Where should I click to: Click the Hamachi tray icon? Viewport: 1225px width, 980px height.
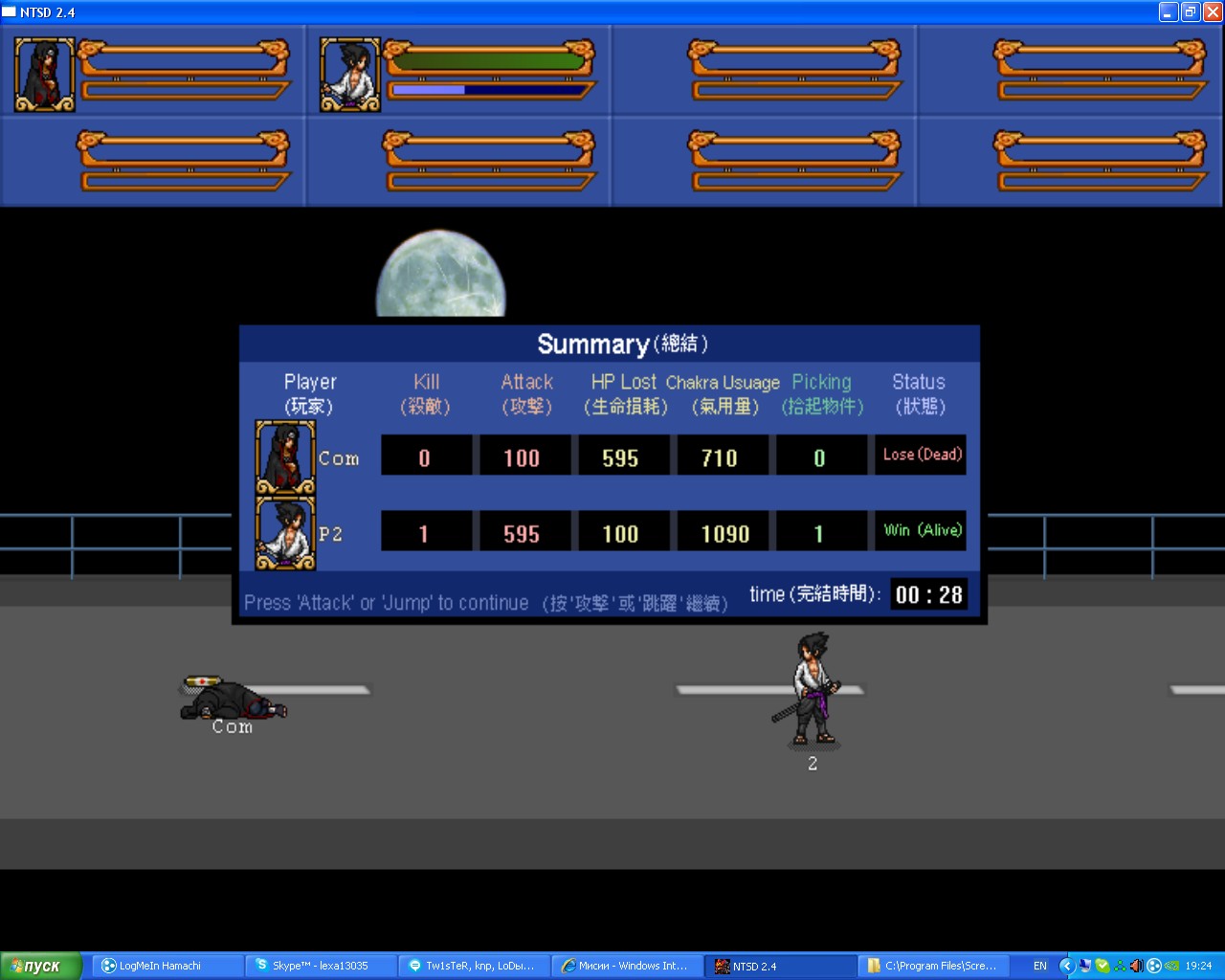pyautogui.click(x=1154, y=966)
